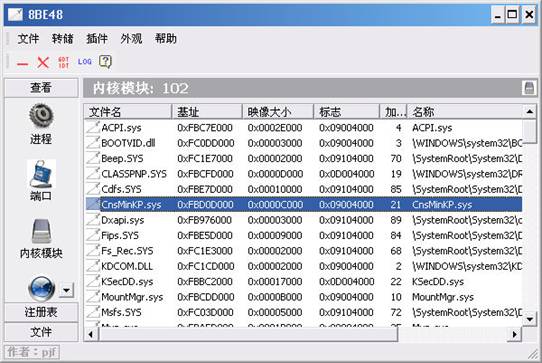
Task: Expand the dropdown arrow next to globe icon
Action: click(x=66, y=290)
